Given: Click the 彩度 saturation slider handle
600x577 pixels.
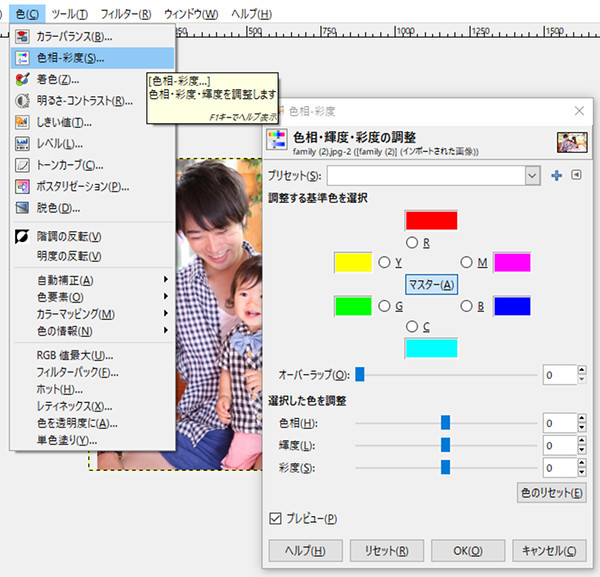Looking at the screenshot, I should [x=446, y=467].
